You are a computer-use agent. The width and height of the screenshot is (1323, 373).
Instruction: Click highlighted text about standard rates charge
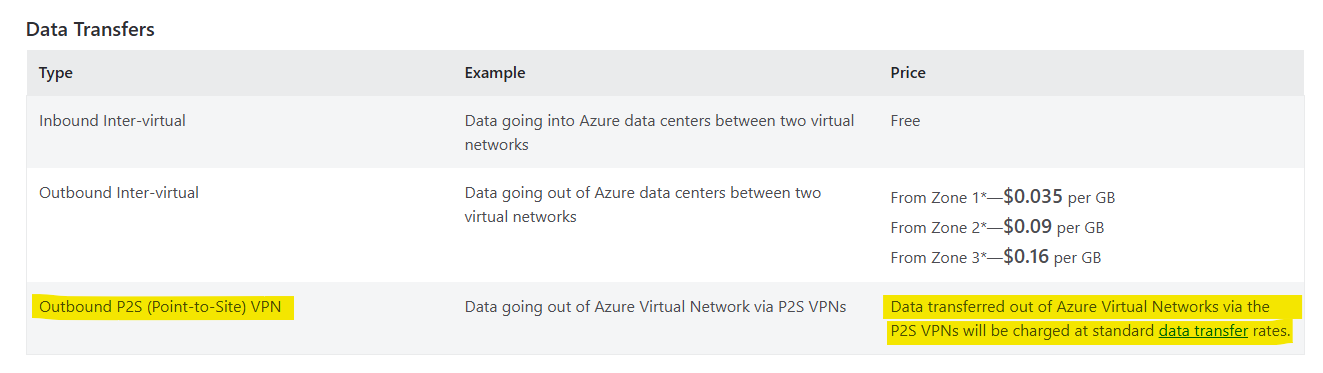1093,319
